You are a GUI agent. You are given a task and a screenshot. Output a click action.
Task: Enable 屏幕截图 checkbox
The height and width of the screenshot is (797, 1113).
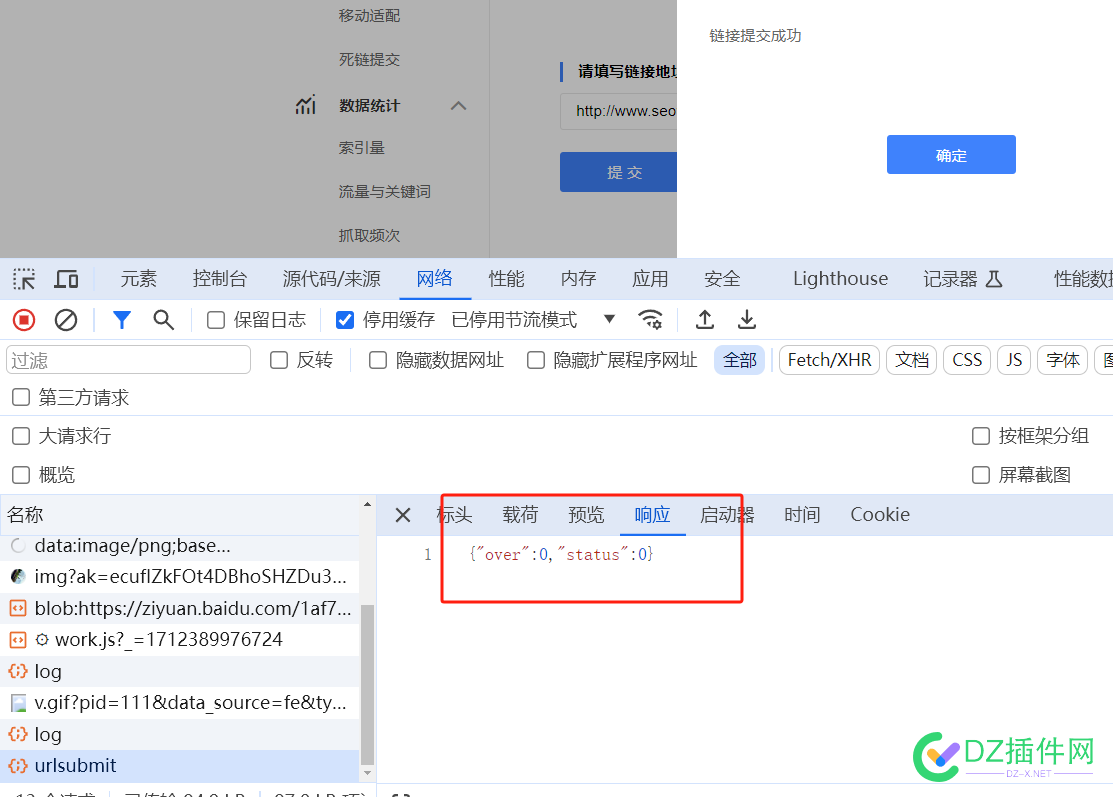click(x=981, y=475)
